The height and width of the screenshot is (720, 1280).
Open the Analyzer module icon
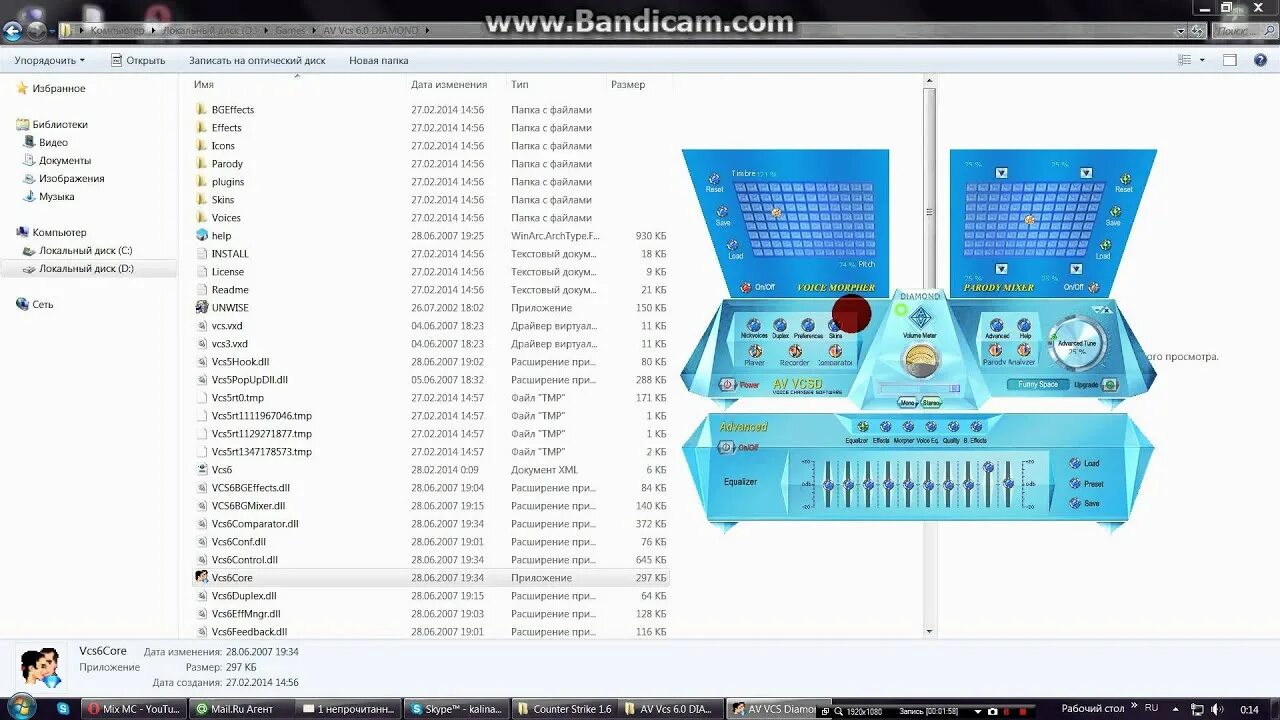pyautogui.click(x=1024, y=351)
